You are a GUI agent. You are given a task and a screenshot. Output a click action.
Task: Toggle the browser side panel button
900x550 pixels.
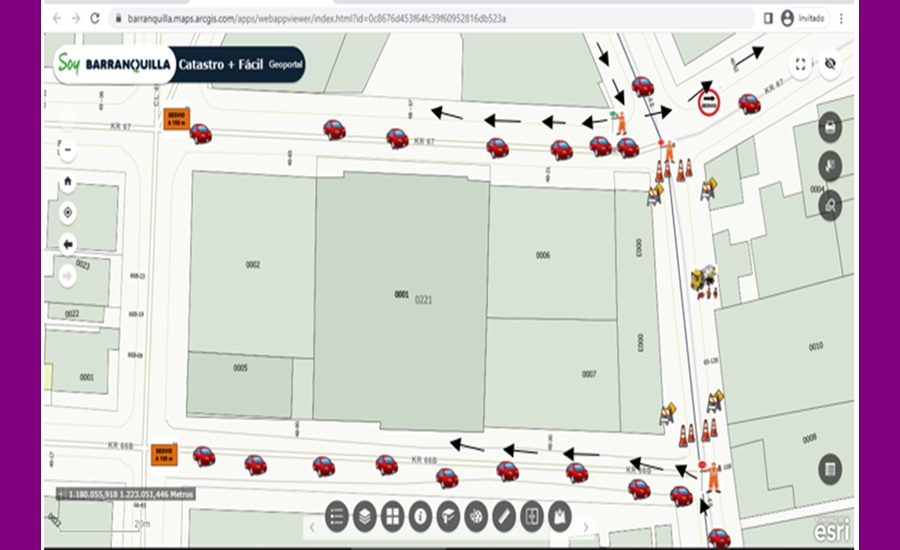(x=767, y=18)
